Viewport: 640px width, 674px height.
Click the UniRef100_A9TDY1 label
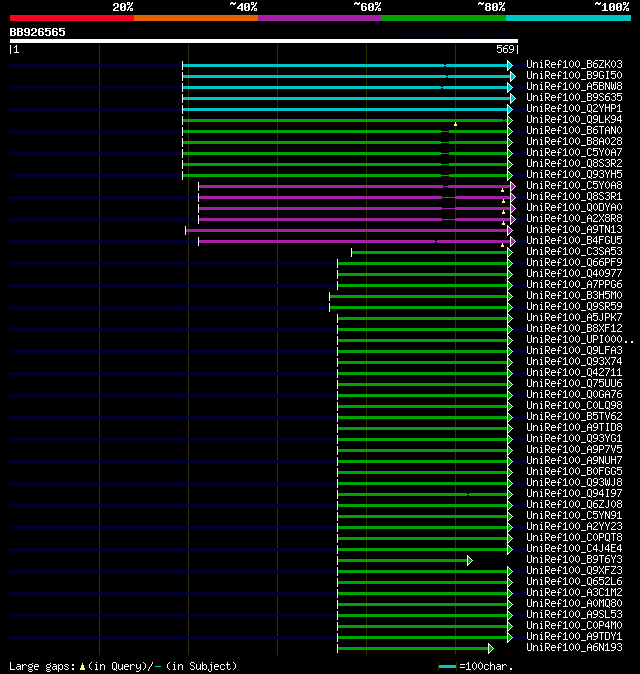point(574,637)
